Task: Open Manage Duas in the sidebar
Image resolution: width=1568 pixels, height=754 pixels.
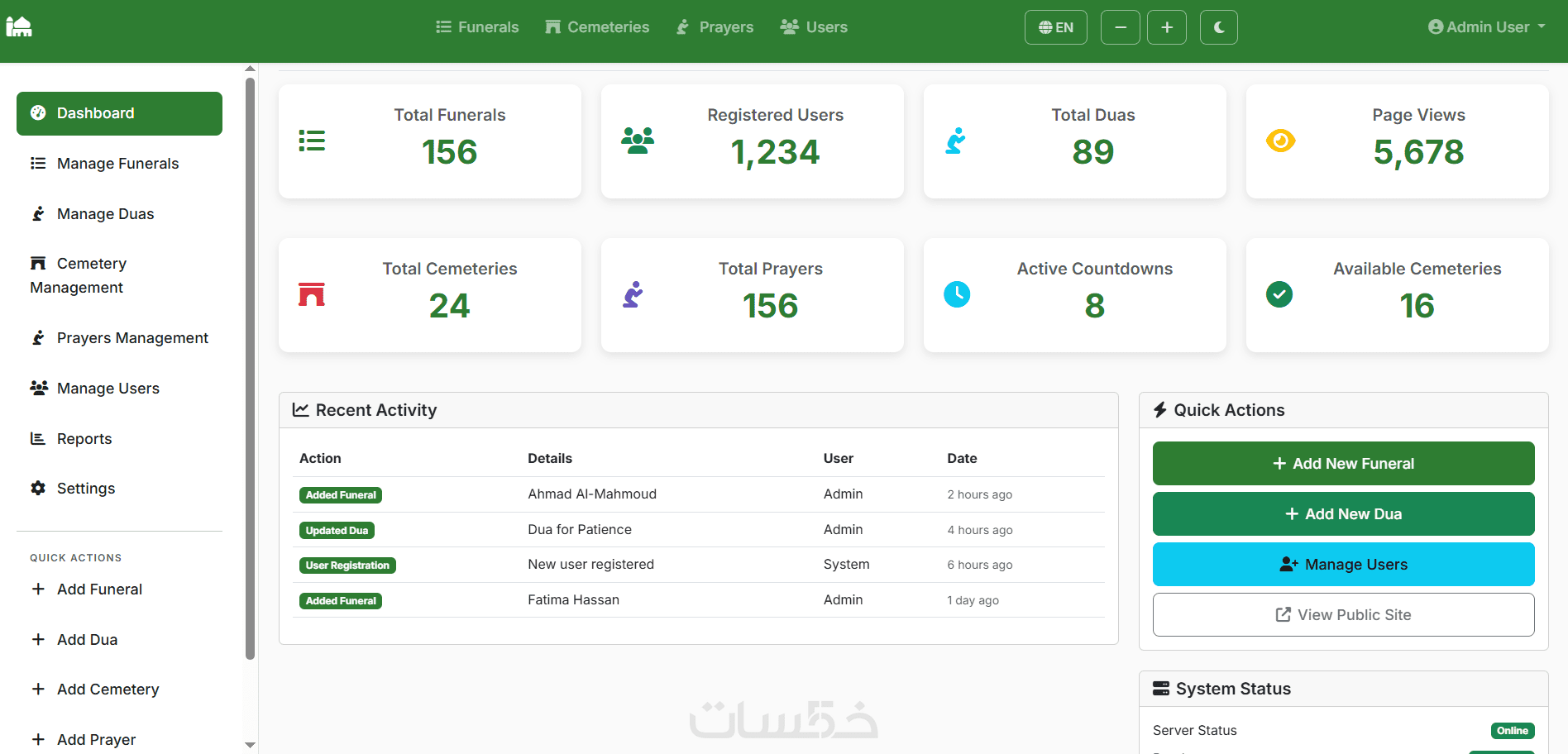Action: coord(119,214)
